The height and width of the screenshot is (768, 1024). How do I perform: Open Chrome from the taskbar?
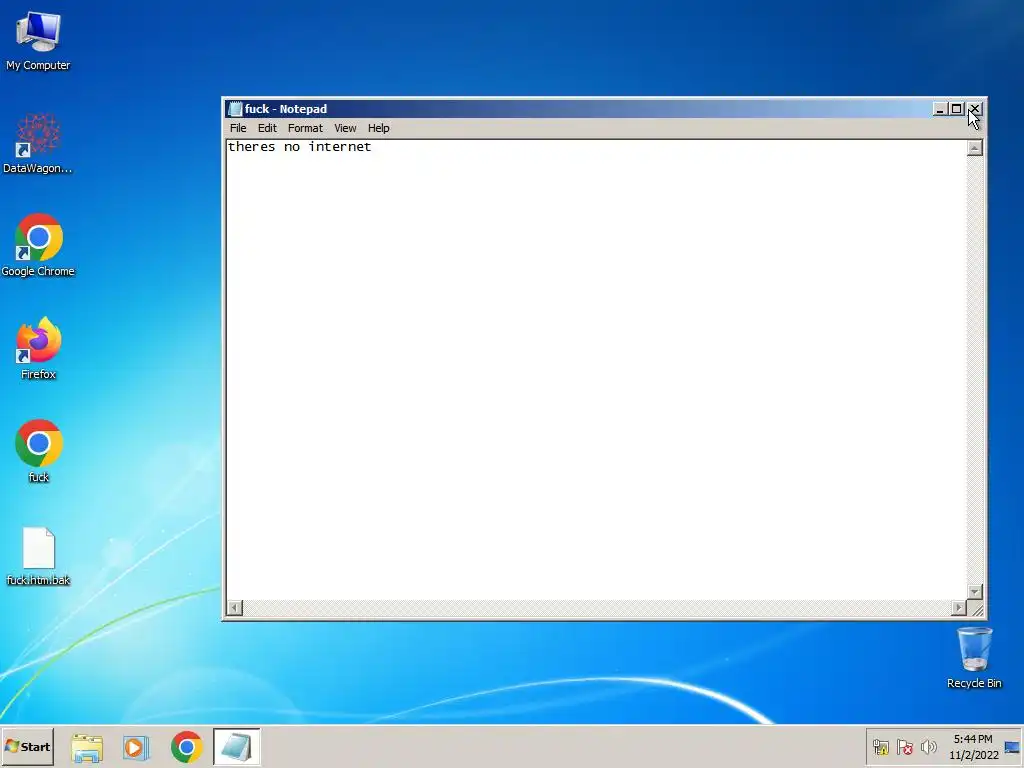(x=187, y=747)
